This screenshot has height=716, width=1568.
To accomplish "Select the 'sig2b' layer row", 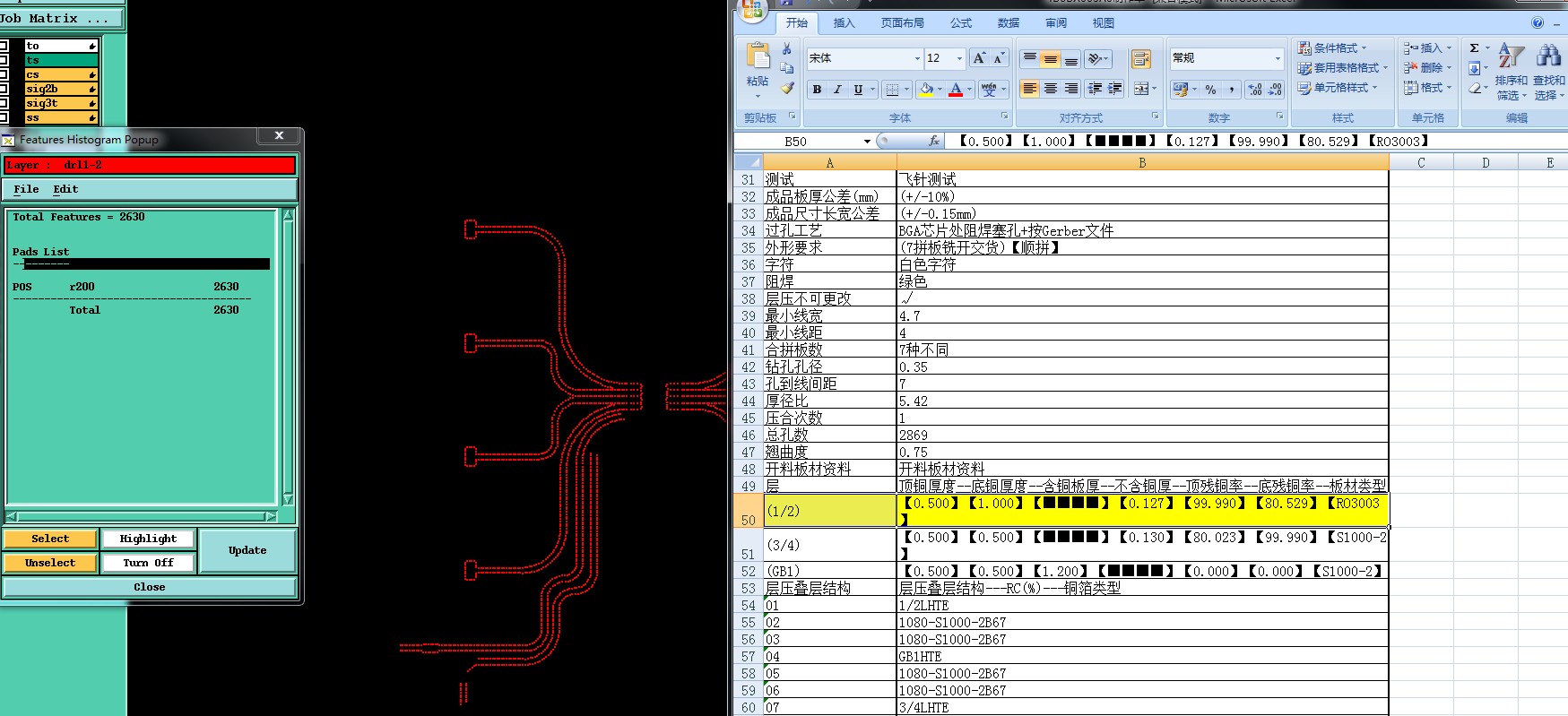I will click(61, 89).
